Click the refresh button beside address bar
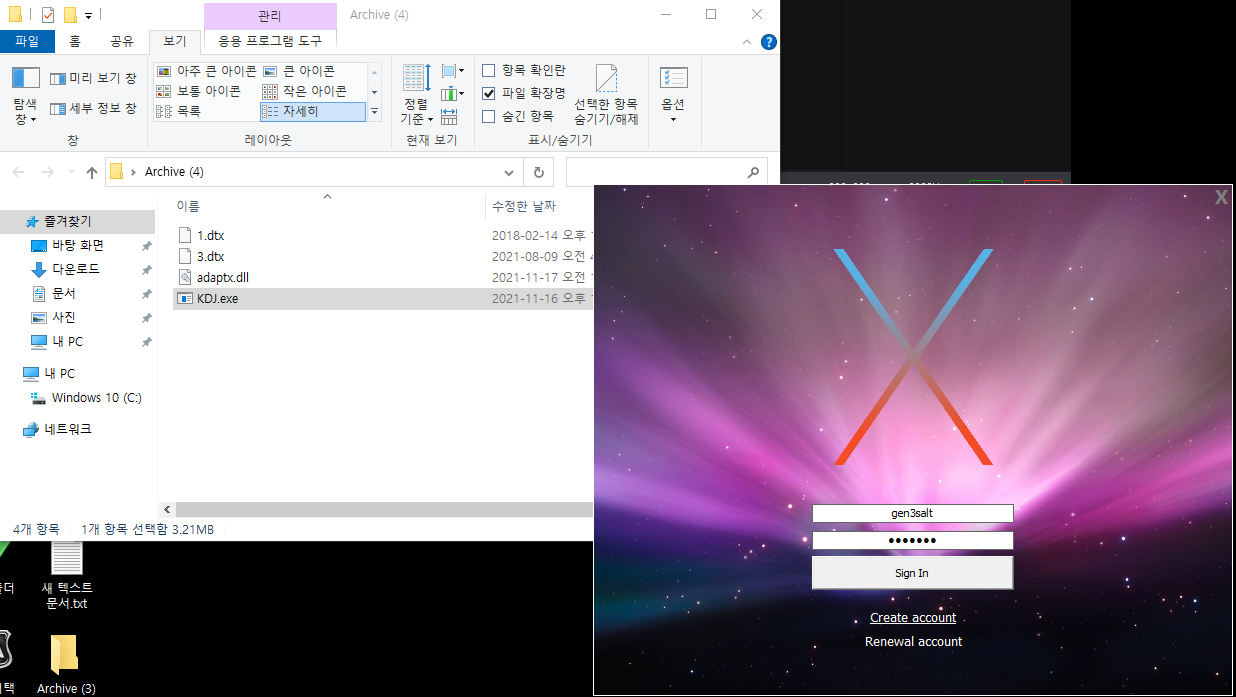The height and width of the screenshot is (697, 1236). pyautogui.click(x=538, y=172)
